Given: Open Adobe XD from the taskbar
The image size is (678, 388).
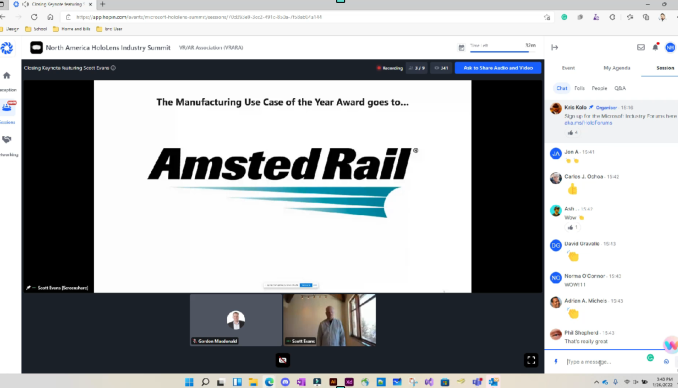Looking at the screenshot, I should click(x=349, y=382).
